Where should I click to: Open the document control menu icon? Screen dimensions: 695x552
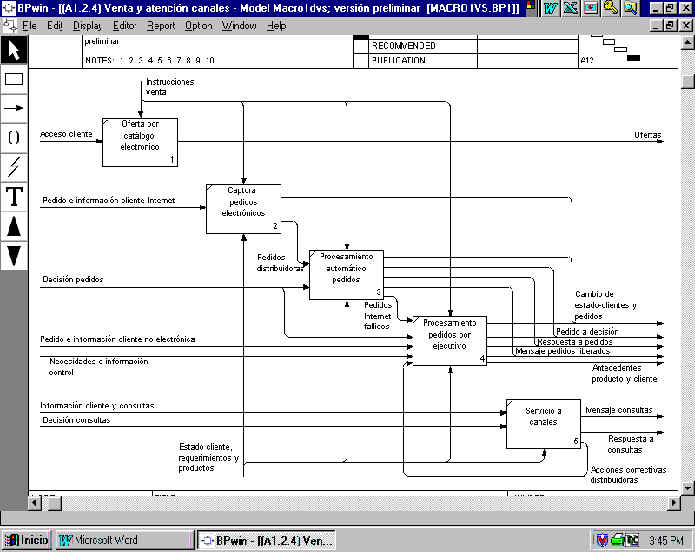pos(9,25)
